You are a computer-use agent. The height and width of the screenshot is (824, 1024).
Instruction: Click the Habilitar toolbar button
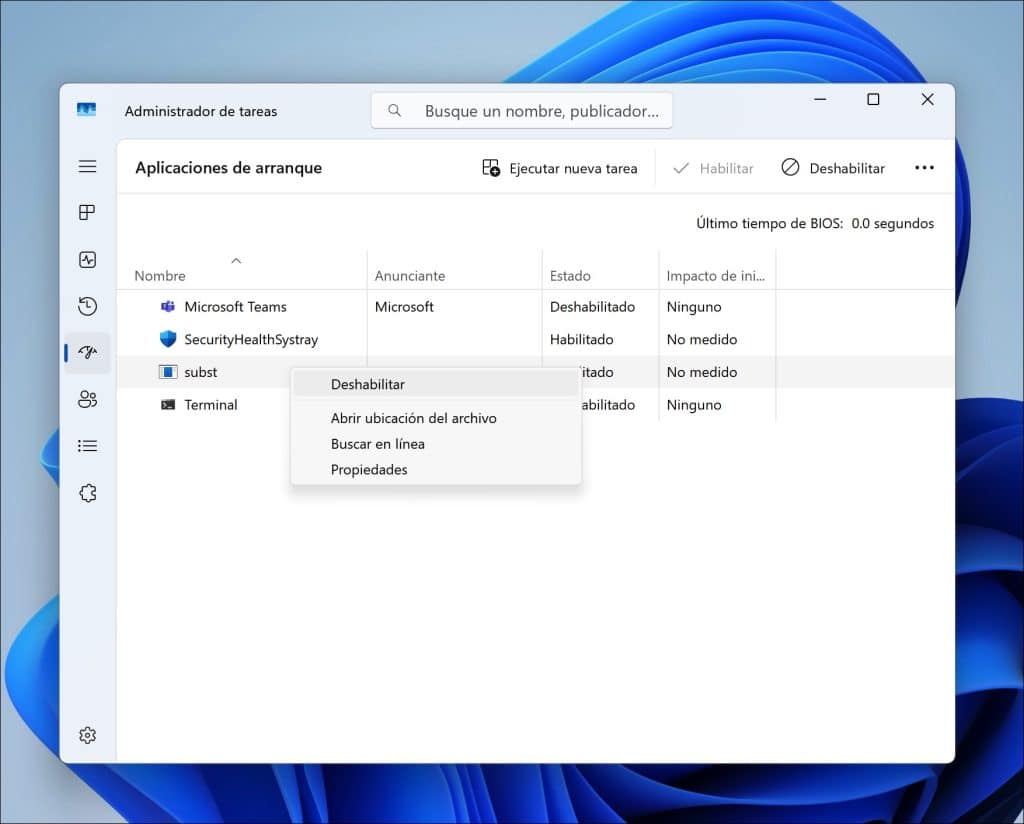(713, 168)
